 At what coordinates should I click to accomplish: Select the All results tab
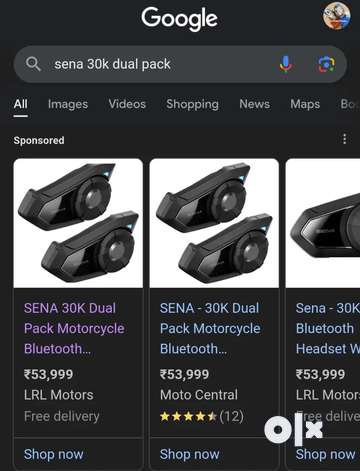click(21, 104)
